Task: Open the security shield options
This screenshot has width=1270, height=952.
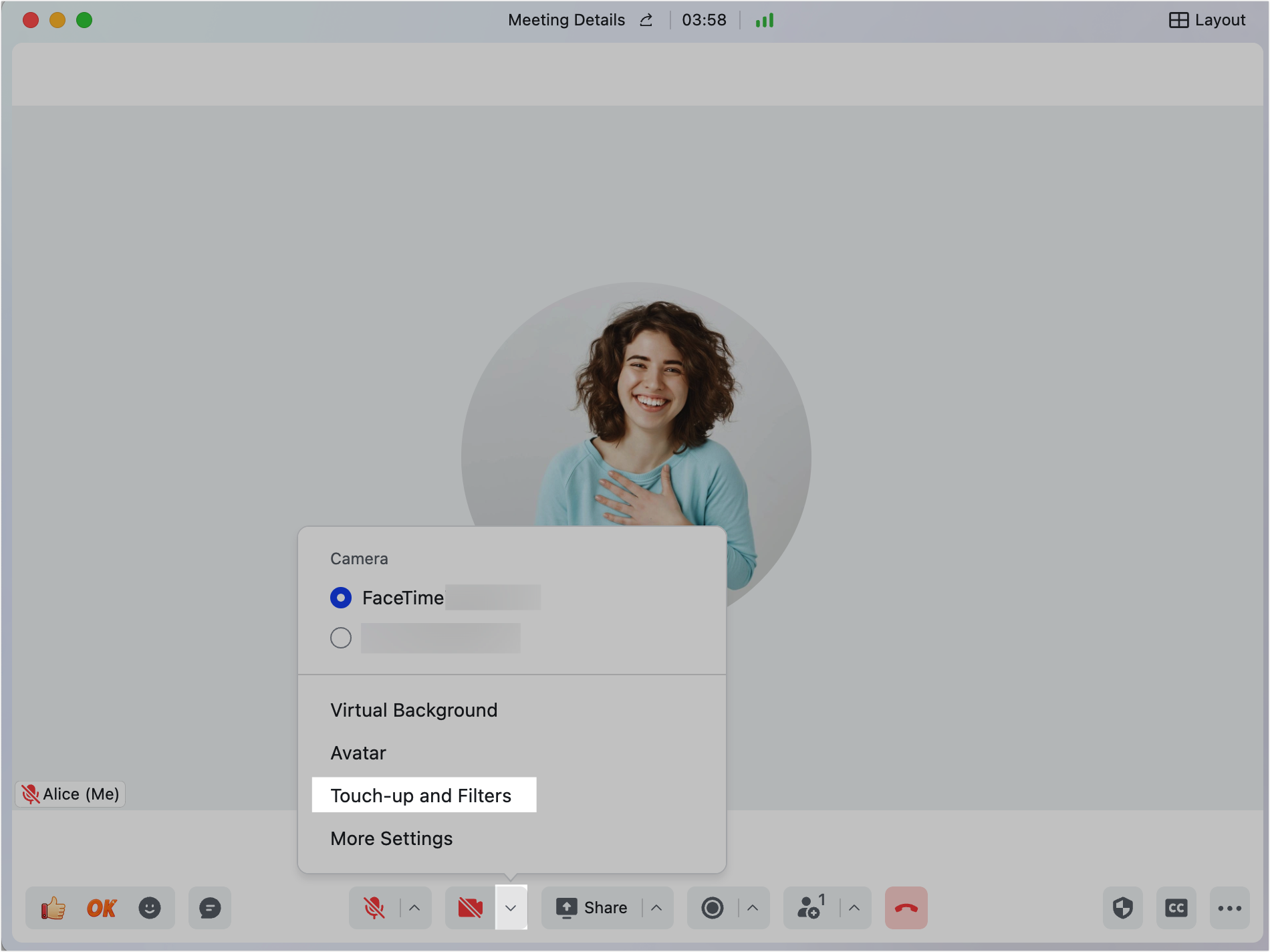Action: pyautogui.click(x=1123, y=908)
